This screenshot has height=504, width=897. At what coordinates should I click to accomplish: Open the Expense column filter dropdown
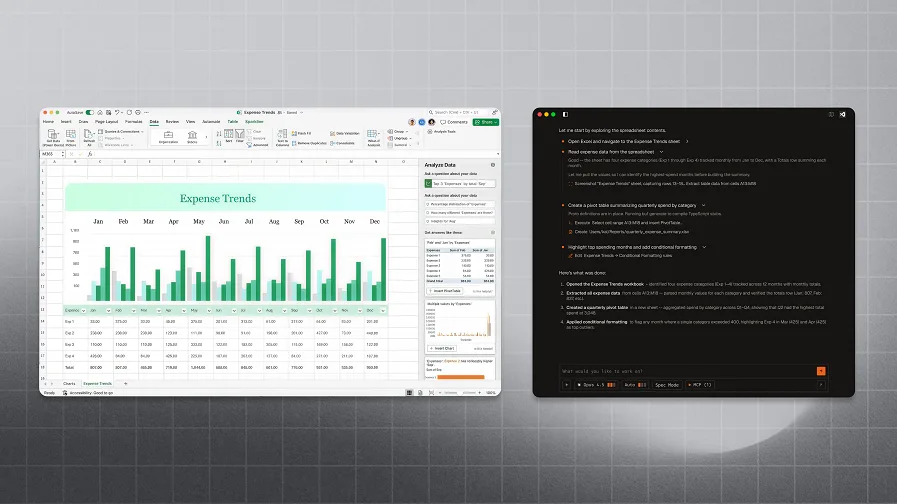pos(84,311)
